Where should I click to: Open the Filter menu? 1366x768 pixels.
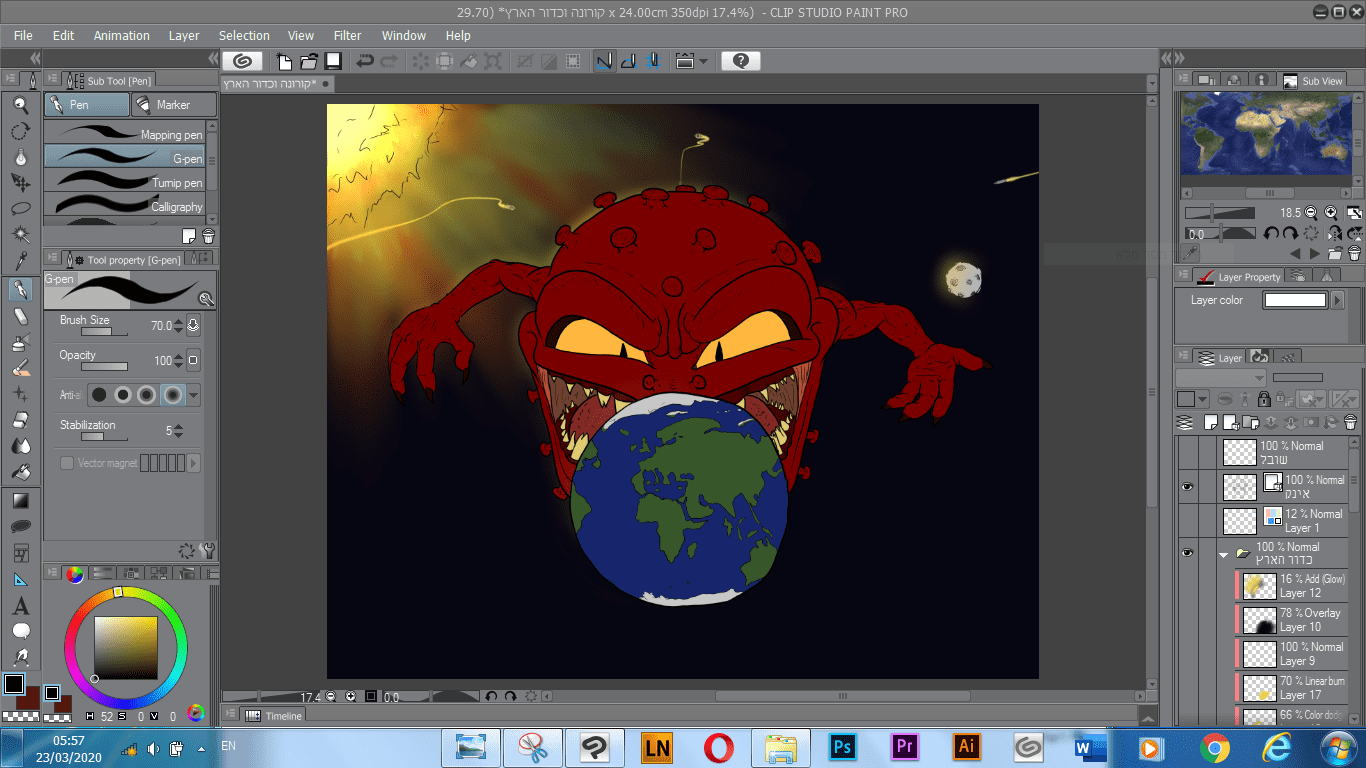point(347,35)
